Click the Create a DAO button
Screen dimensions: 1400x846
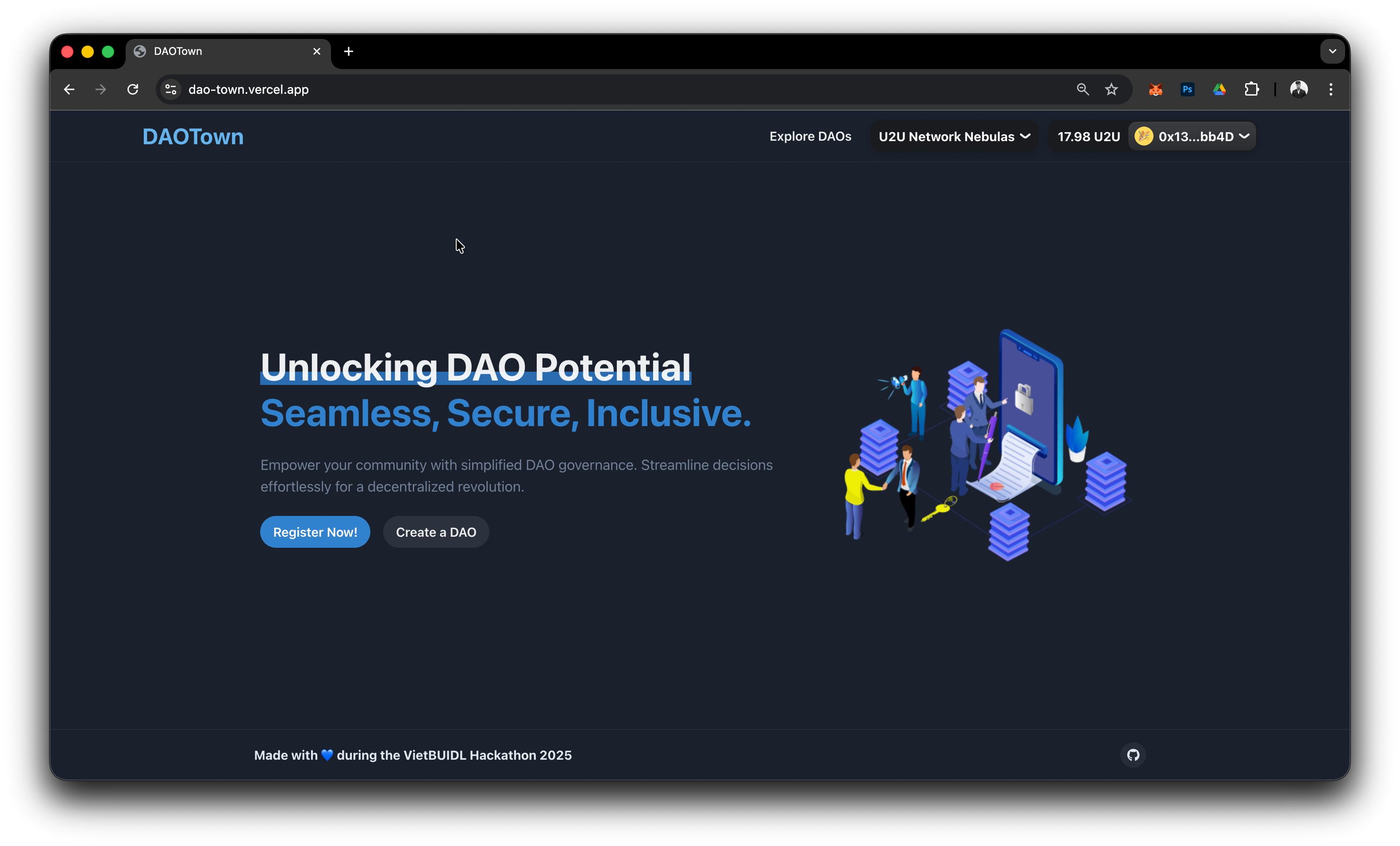[x=436, y=532]
